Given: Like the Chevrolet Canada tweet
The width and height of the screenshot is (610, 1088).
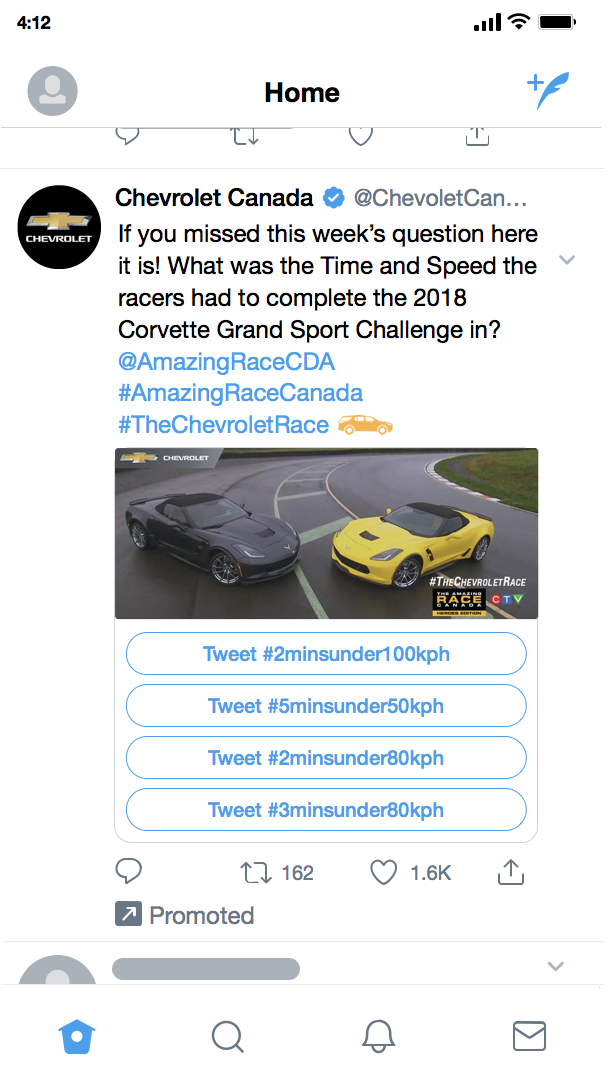Looking at the screenshot, I should point(384,873).
